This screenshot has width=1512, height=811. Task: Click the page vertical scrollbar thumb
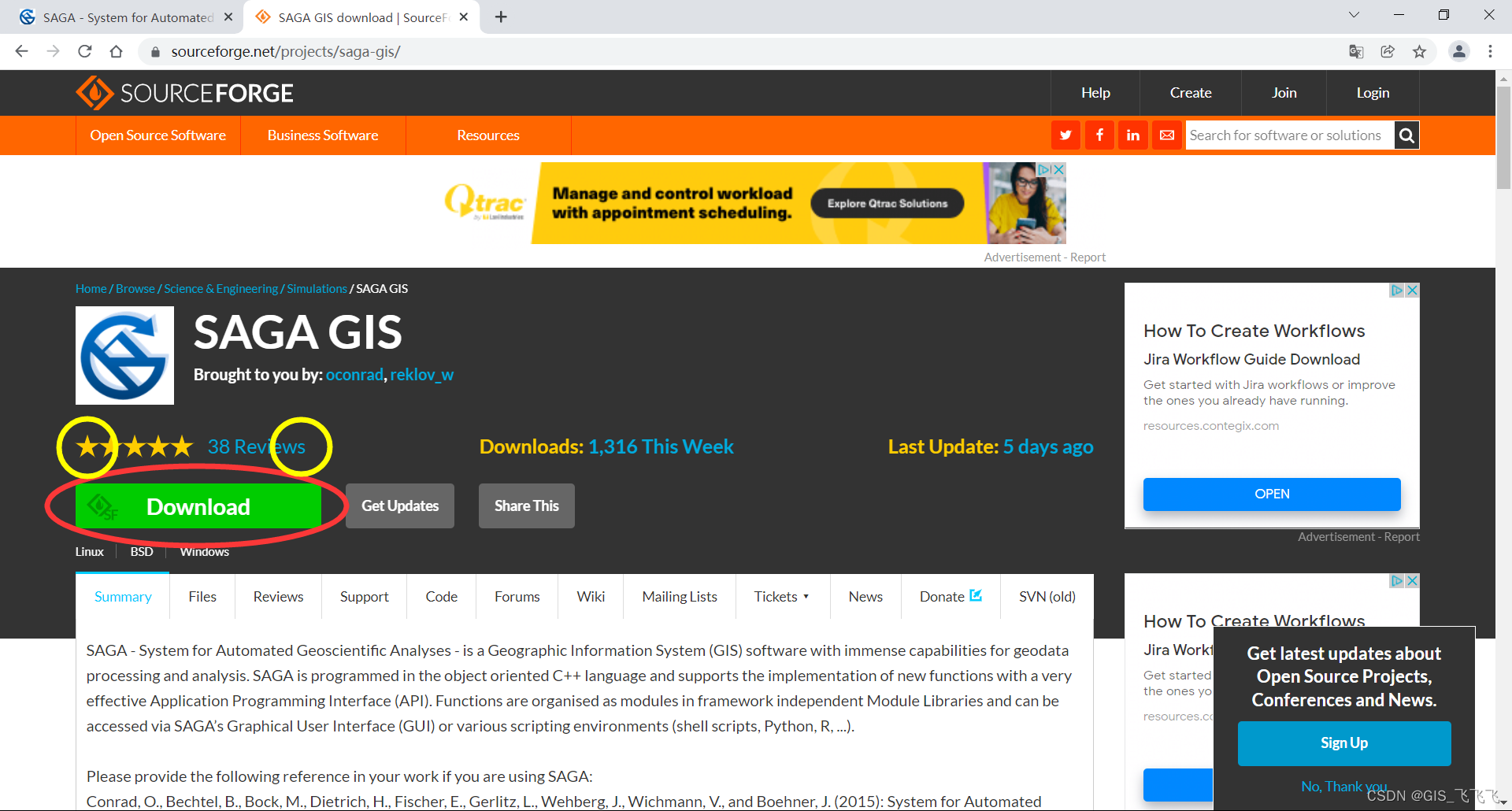point(1503,138)
